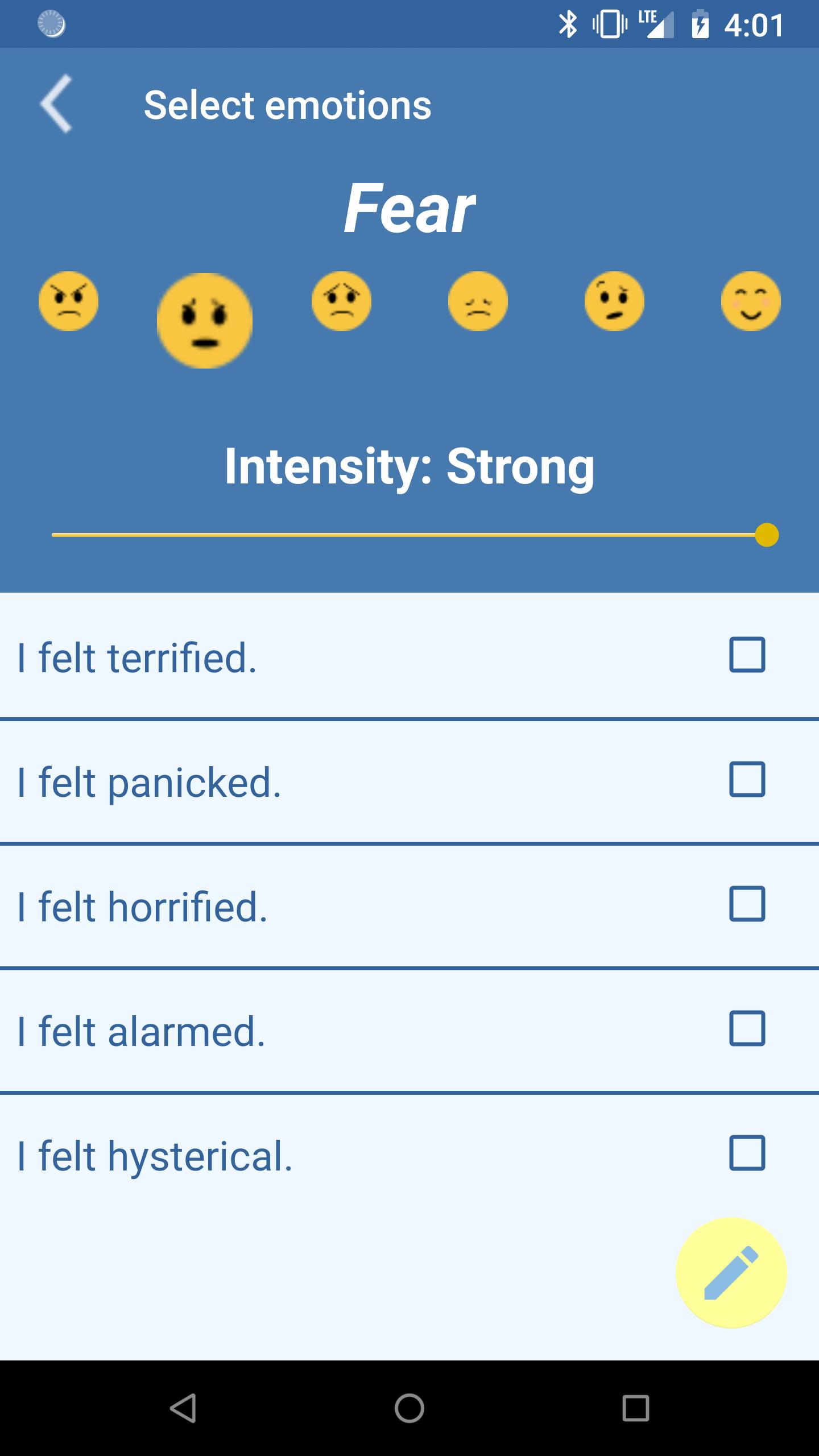
Task: Open the recent apps square button
Action: 635,1408
